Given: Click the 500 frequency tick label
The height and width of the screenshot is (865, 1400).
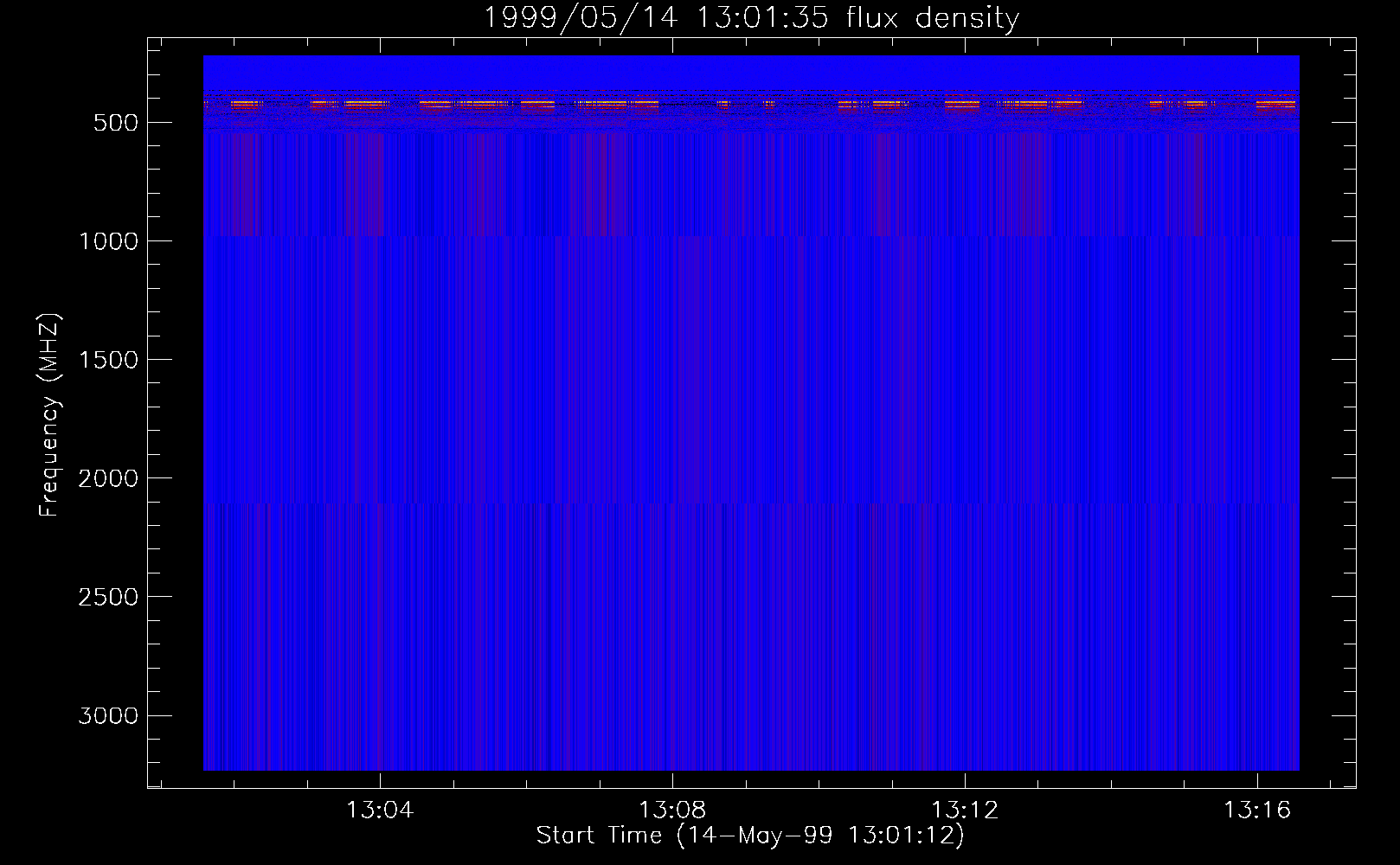Looking at the screenshot, I should pyautogui.click(x=116, y=123).
